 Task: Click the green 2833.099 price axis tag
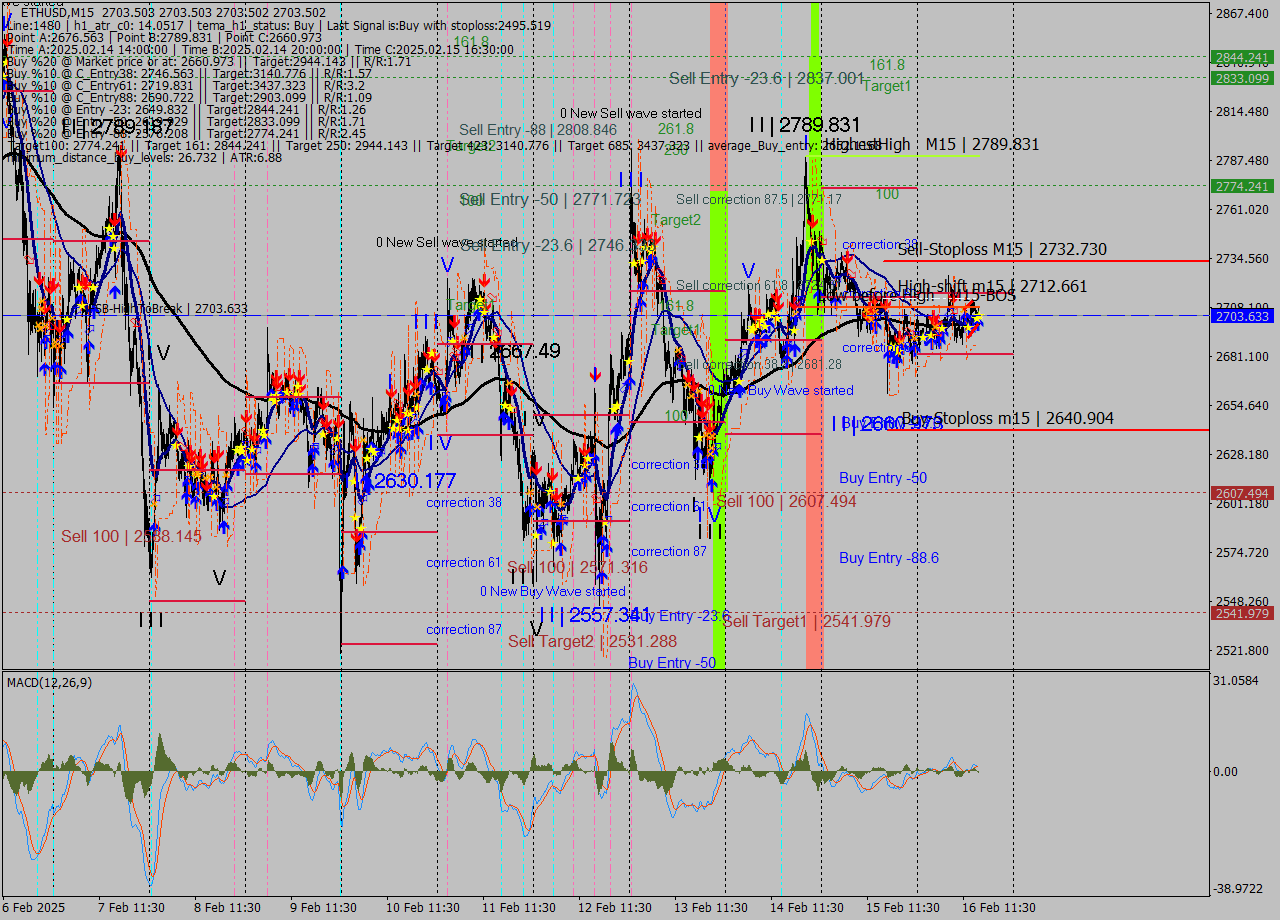[x=1241, y=78]
